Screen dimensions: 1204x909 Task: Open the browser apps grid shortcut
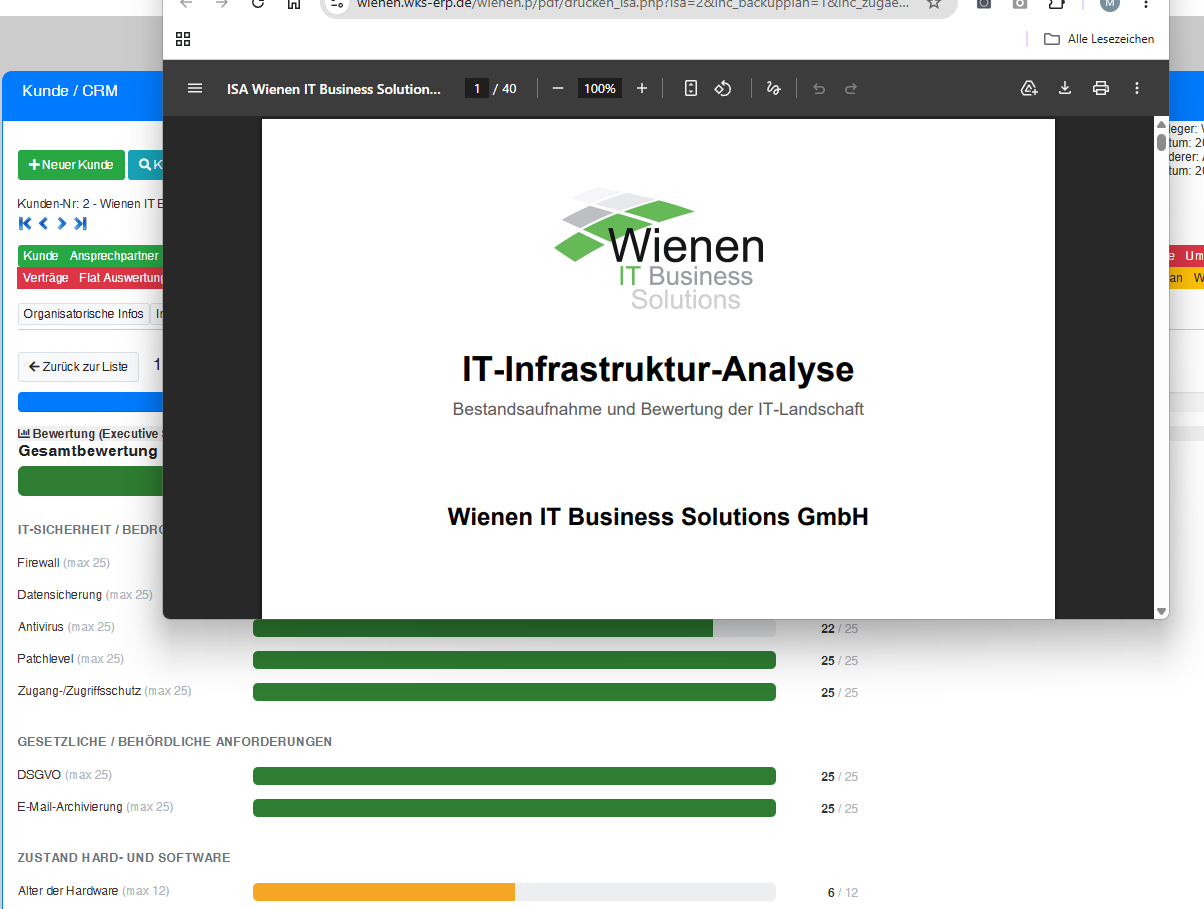click(x=183, y=39)
